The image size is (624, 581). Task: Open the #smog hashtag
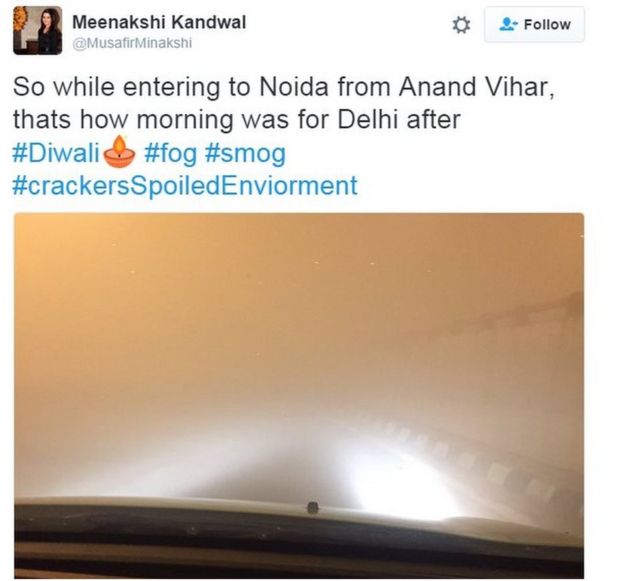pyautogui.click(x=245, y=154)
